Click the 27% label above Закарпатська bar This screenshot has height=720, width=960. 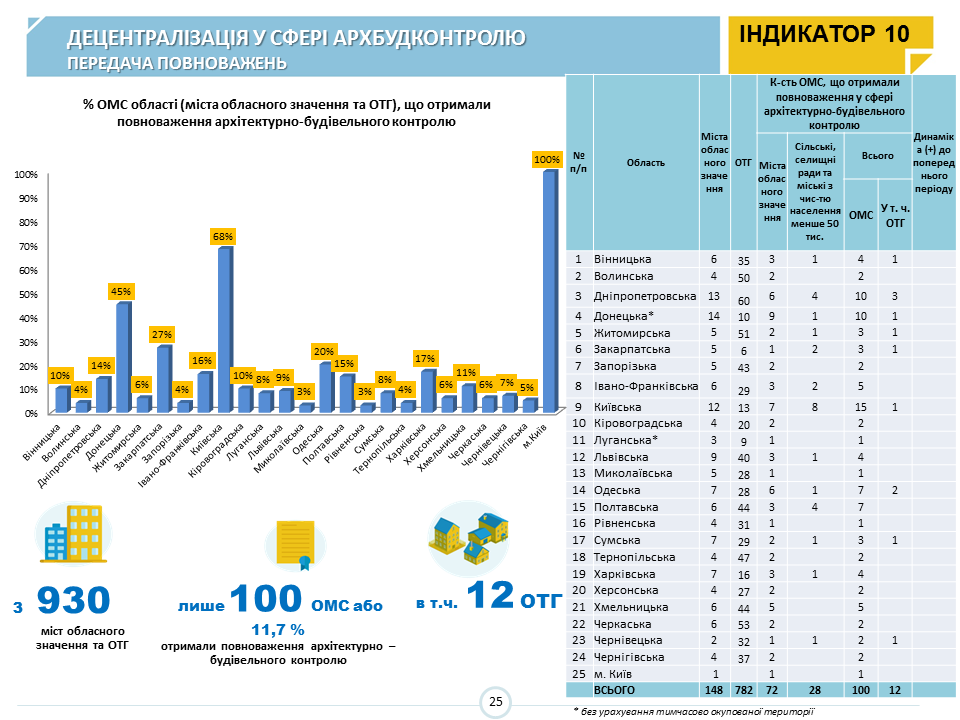(x=162, y=334)
